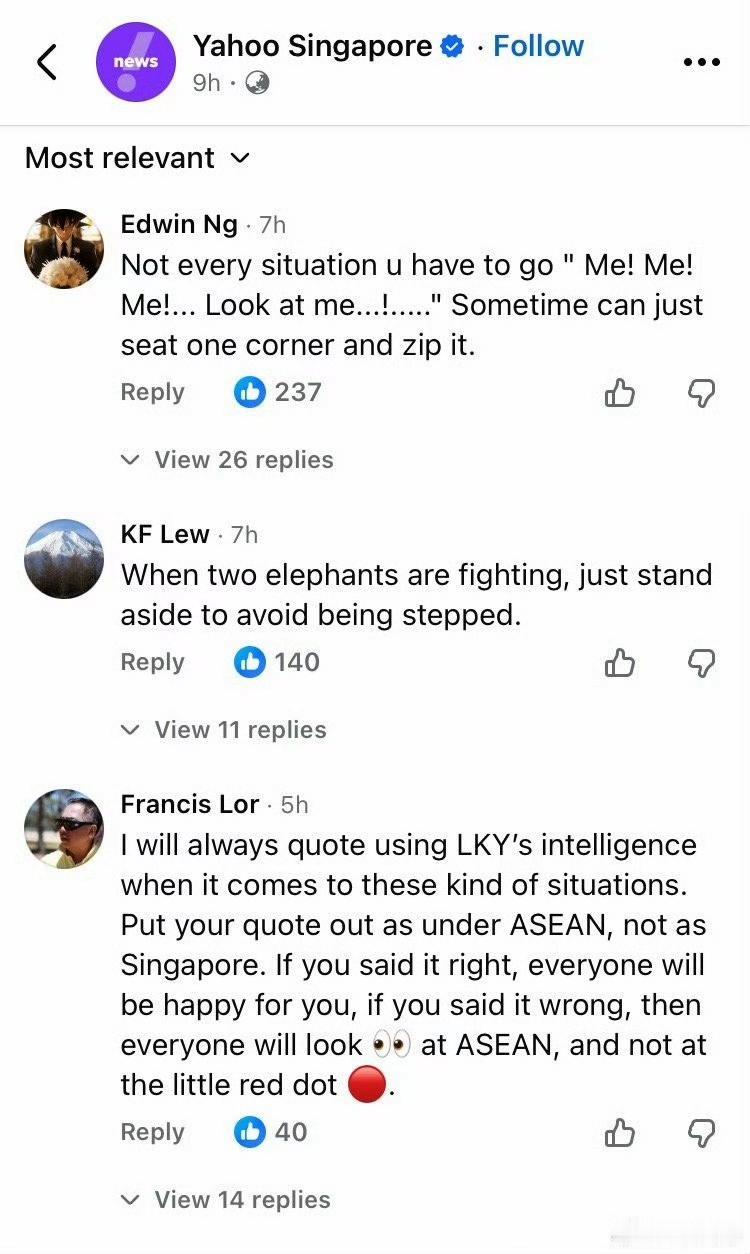Open KF Lew's mountain profile picture

pos(63,558)
